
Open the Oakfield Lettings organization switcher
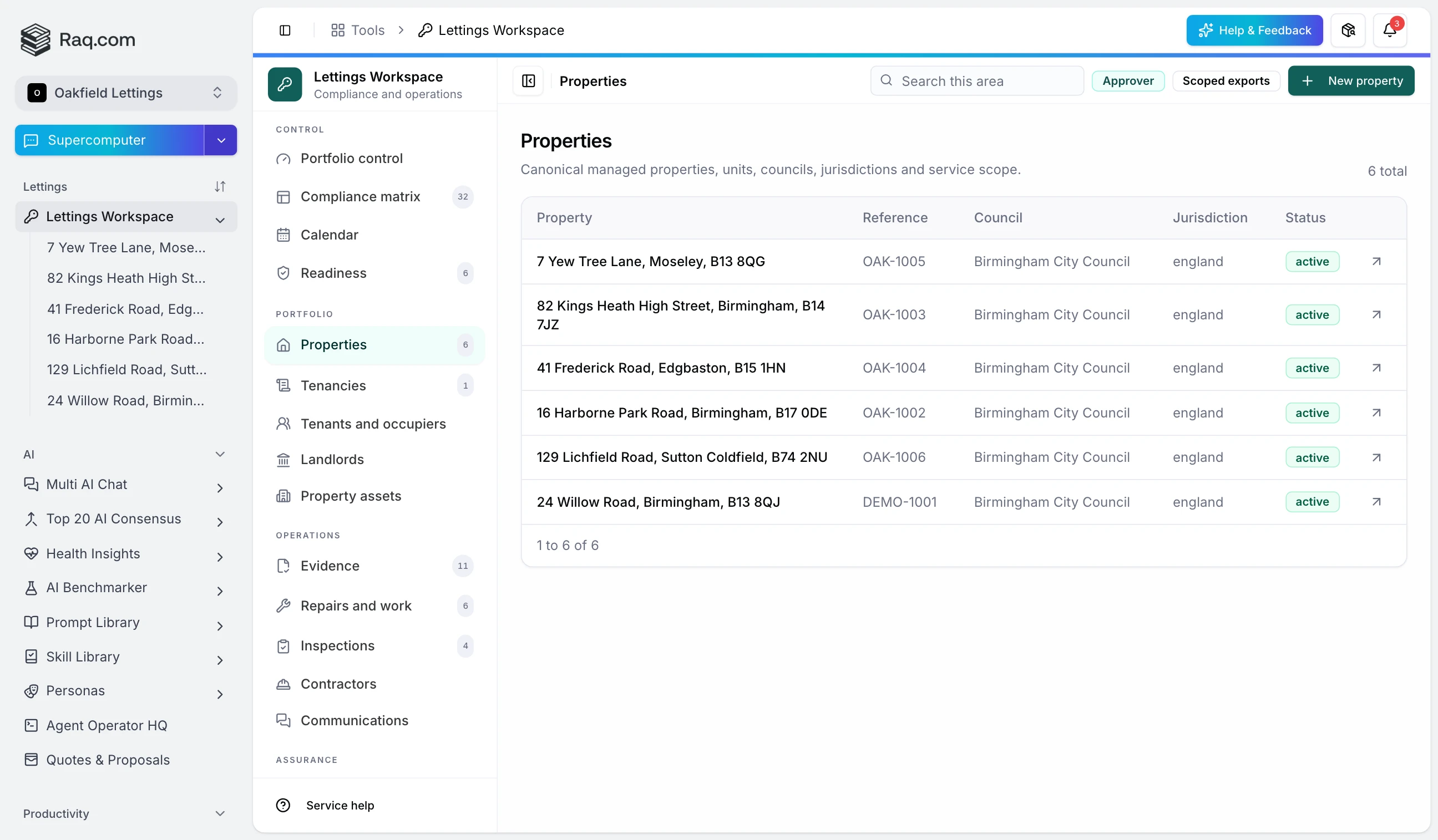click(126, 93)
